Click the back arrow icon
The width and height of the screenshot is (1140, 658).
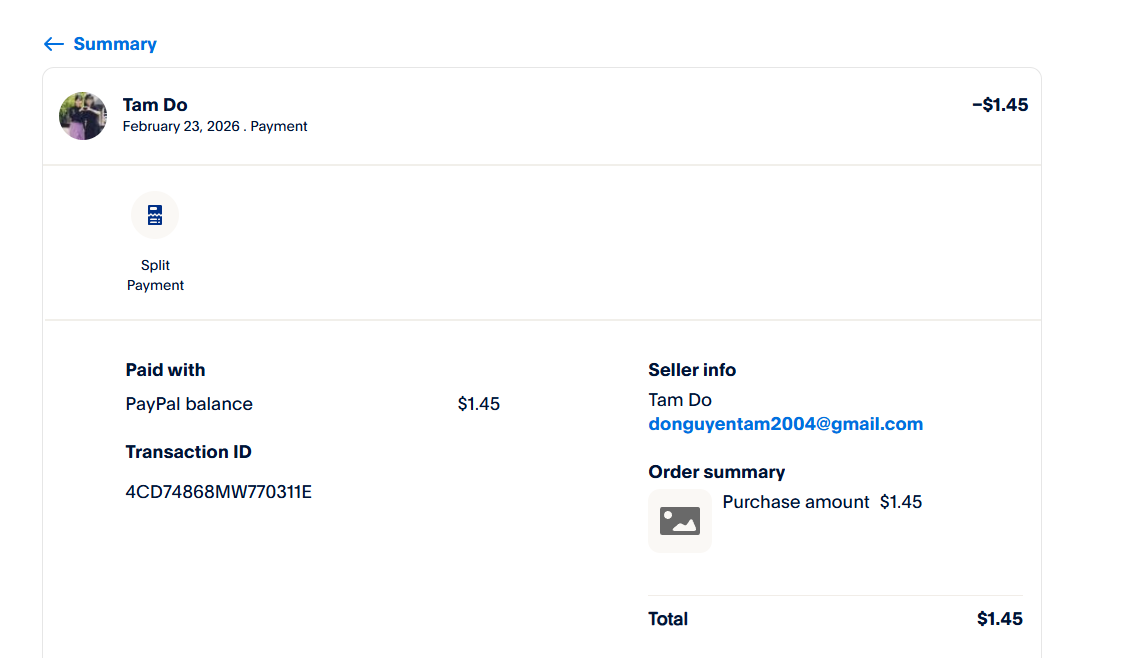point(53,44)
